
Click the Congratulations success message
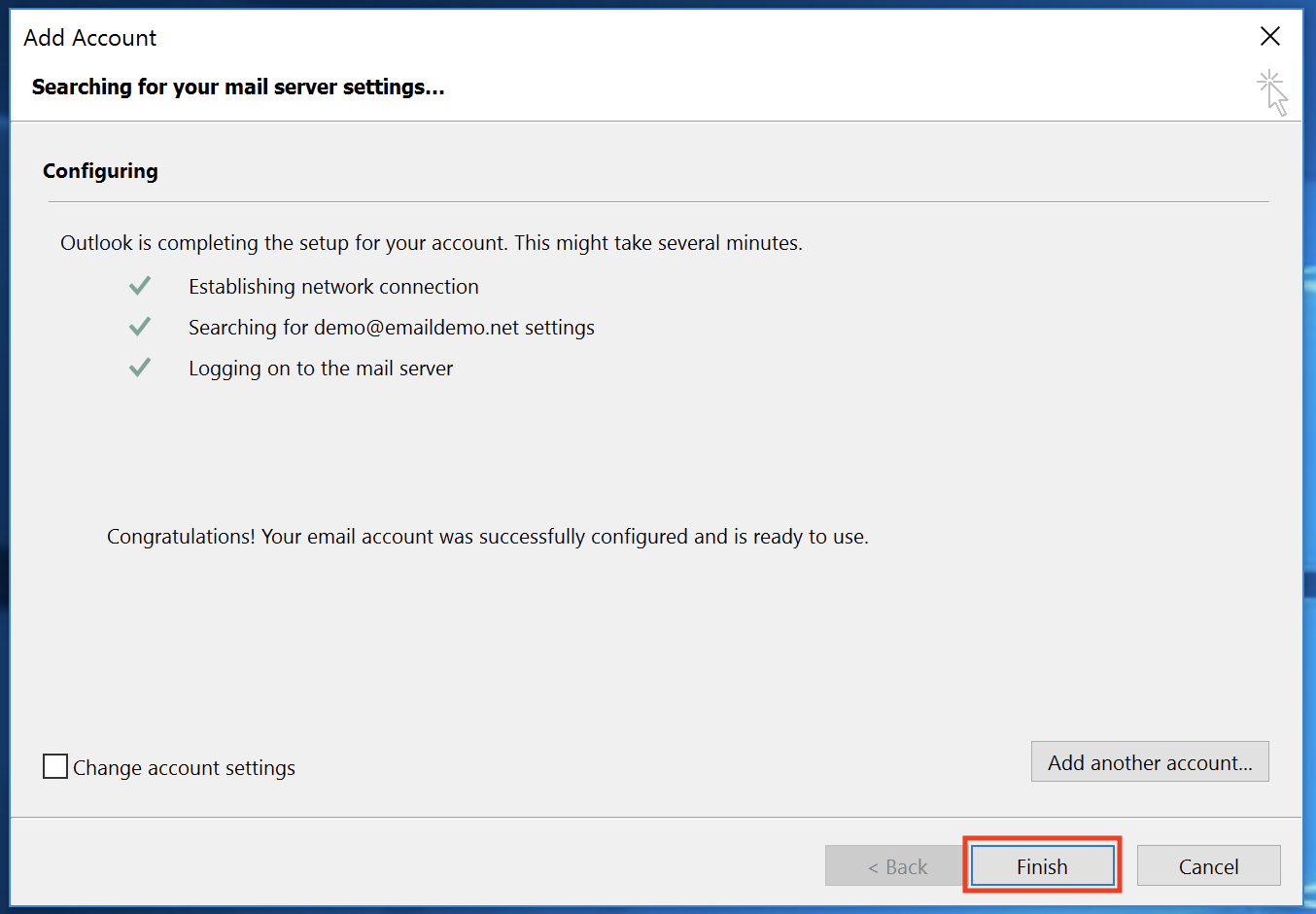[x=488, y=537]
